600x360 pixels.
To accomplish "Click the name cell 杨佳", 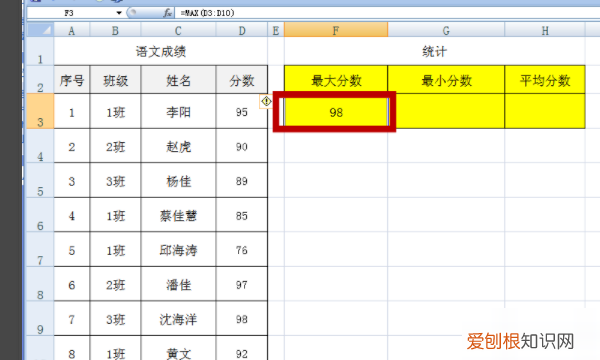I will 178,180.
